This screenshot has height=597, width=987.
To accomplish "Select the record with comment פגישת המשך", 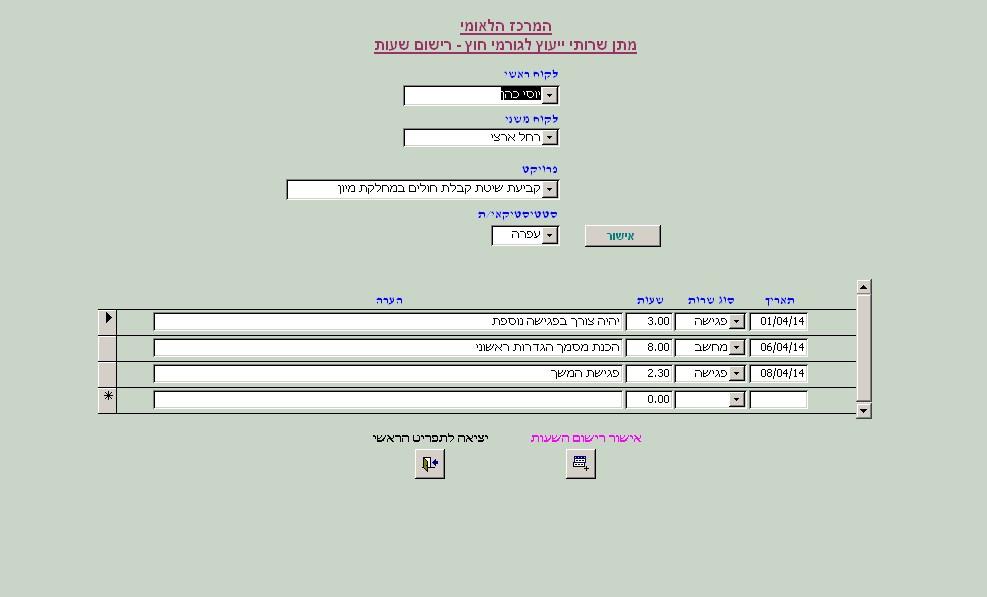I will (x=109, y=372).
